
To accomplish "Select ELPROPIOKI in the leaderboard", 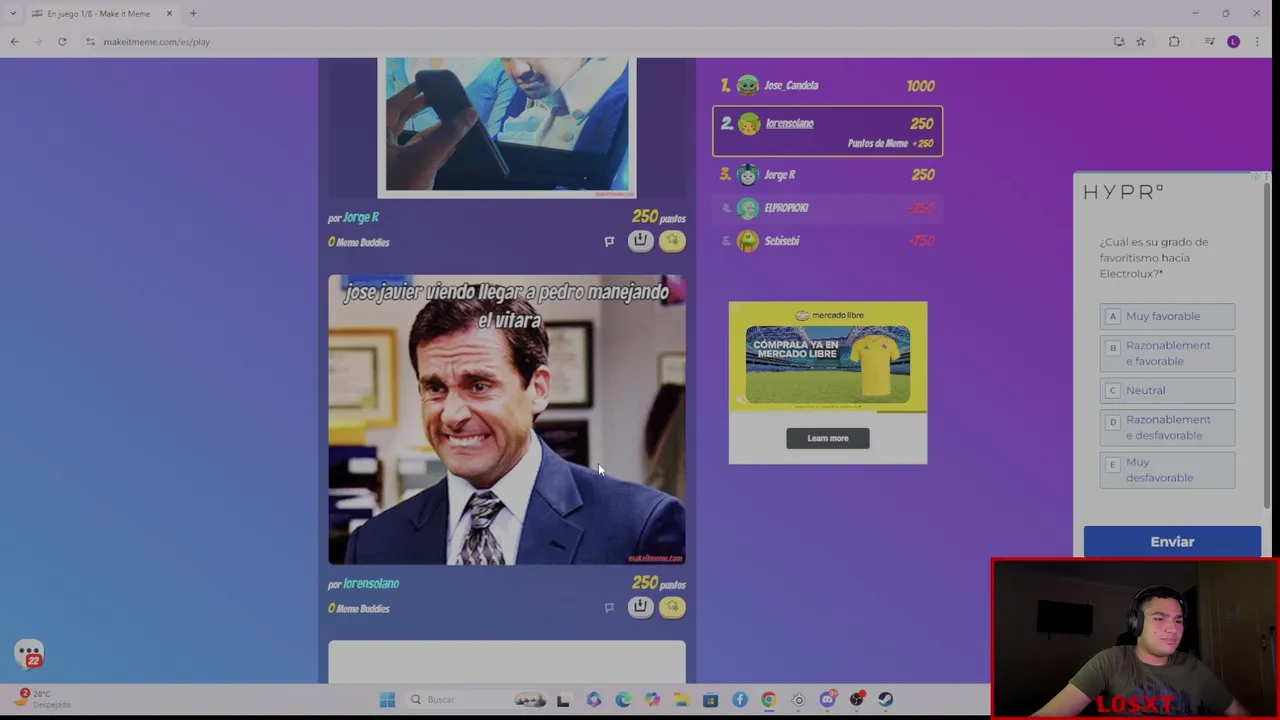I will tap(828, 208).
